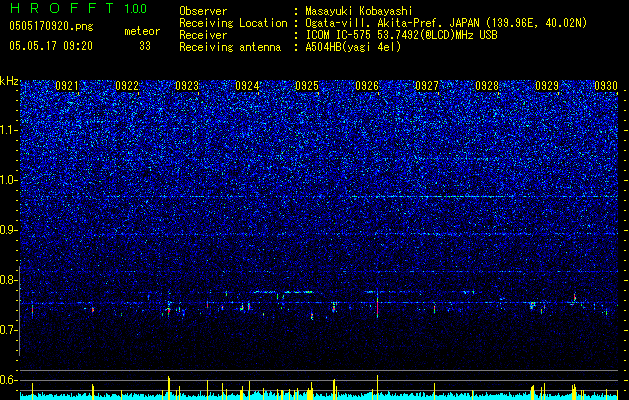Click the 0.7 kHz axis label
The height and width of the screenshot is (400, 629).
click(x=10, y=330)
